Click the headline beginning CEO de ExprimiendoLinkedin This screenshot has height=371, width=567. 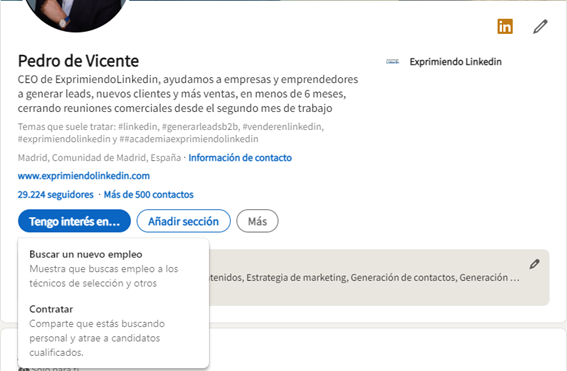point(188,94)
